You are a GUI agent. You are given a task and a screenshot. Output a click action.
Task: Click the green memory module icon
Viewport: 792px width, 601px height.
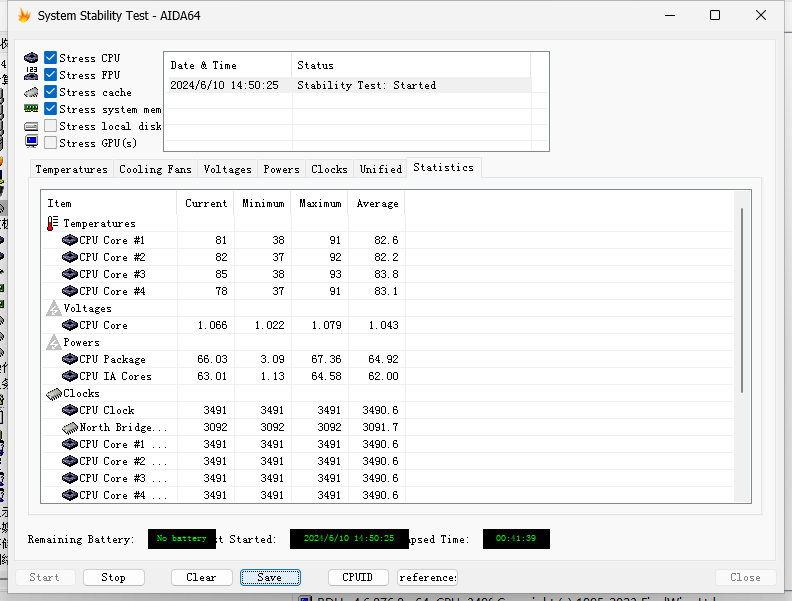[x=31, y=108]
